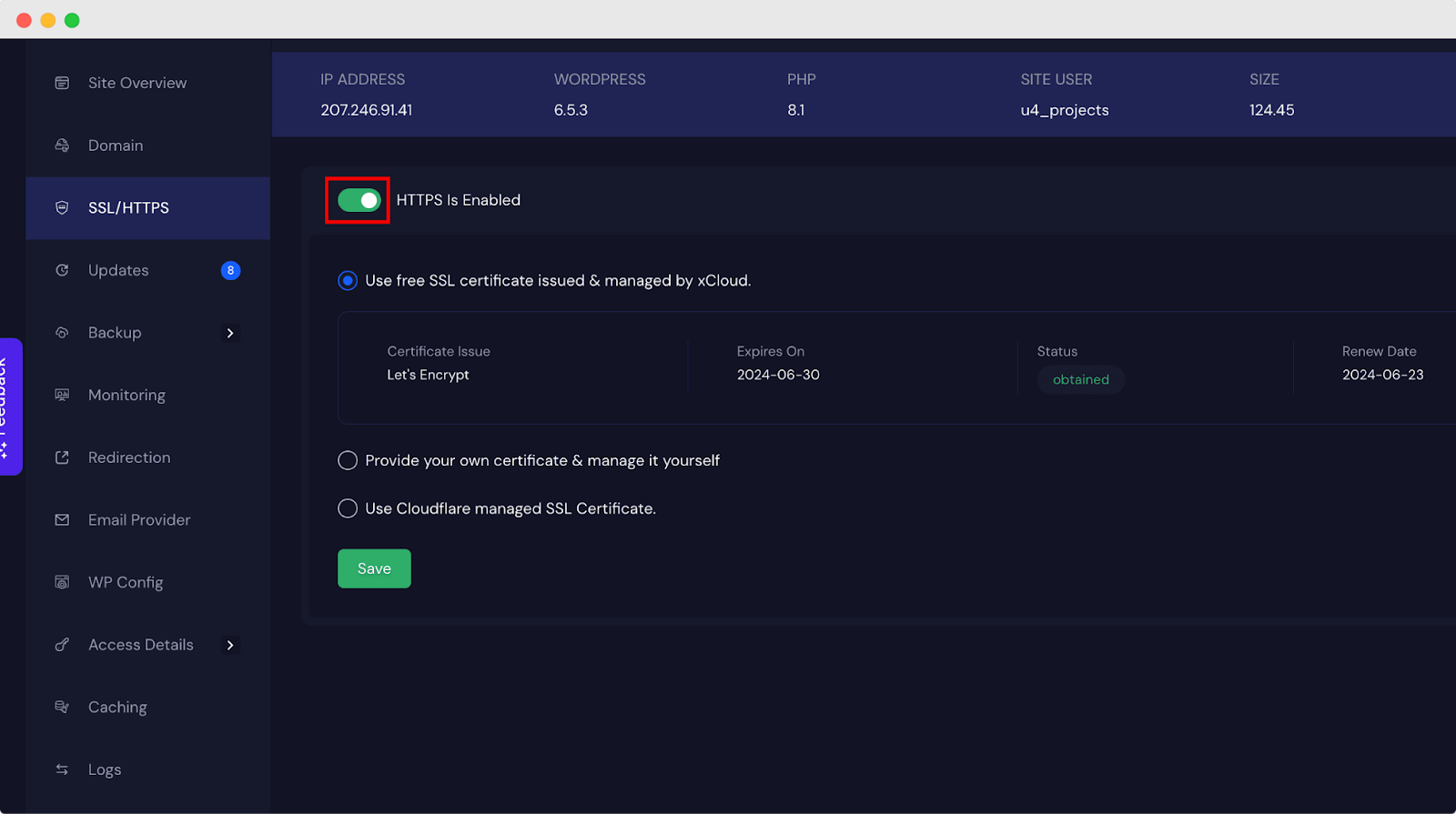Click the Domain globe icon

point(62,146)
